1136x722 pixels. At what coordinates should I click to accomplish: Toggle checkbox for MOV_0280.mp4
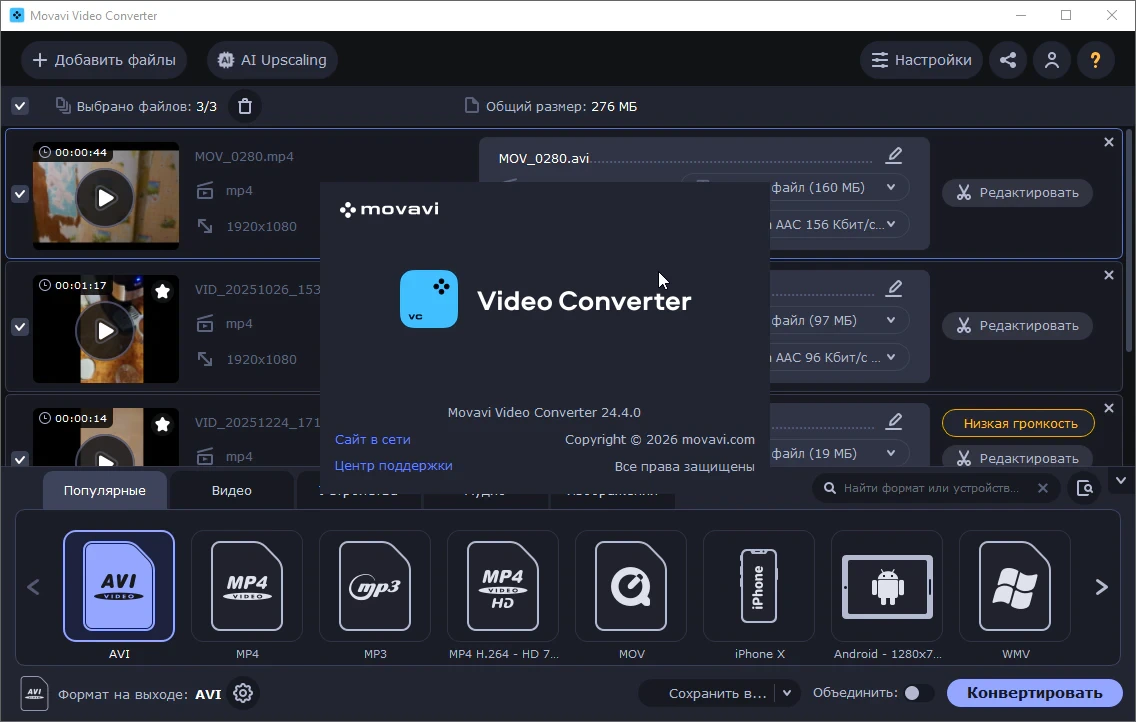coord(20,194)
